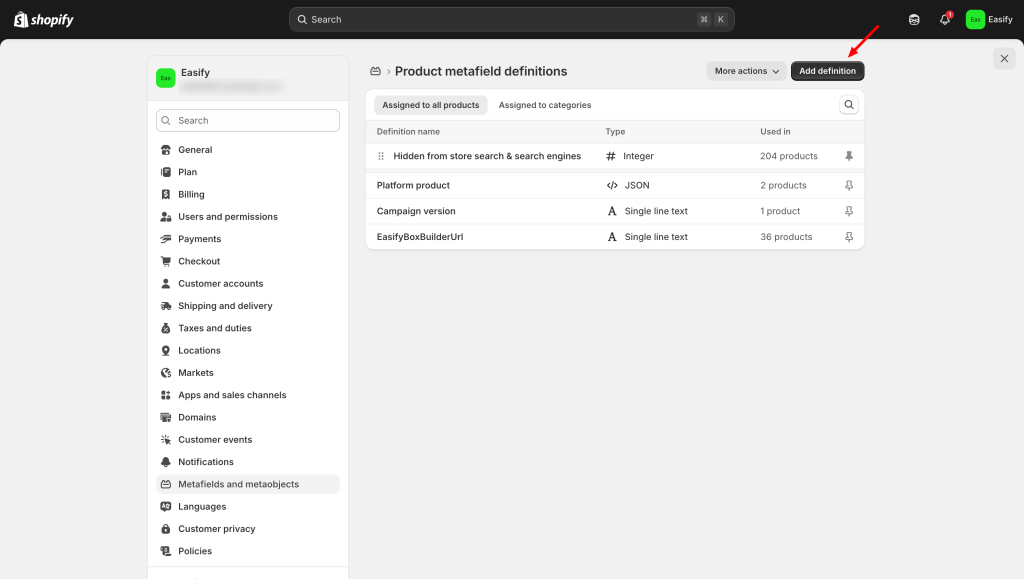Click the Add definition button
This screenshot has height=579, width=1024.
(827, 72)
